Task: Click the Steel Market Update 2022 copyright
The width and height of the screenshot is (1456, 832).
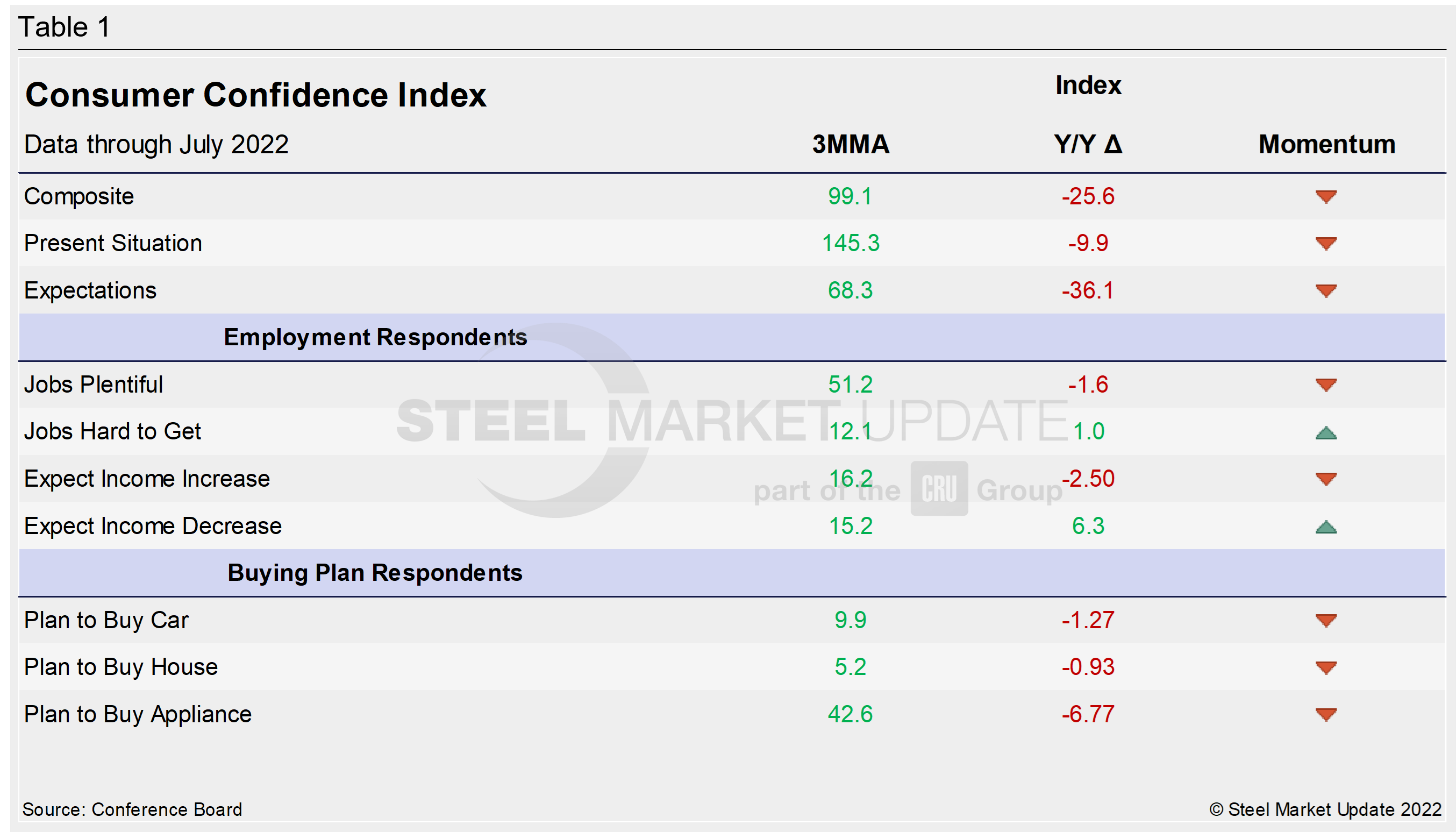Action: (1325, 809)
